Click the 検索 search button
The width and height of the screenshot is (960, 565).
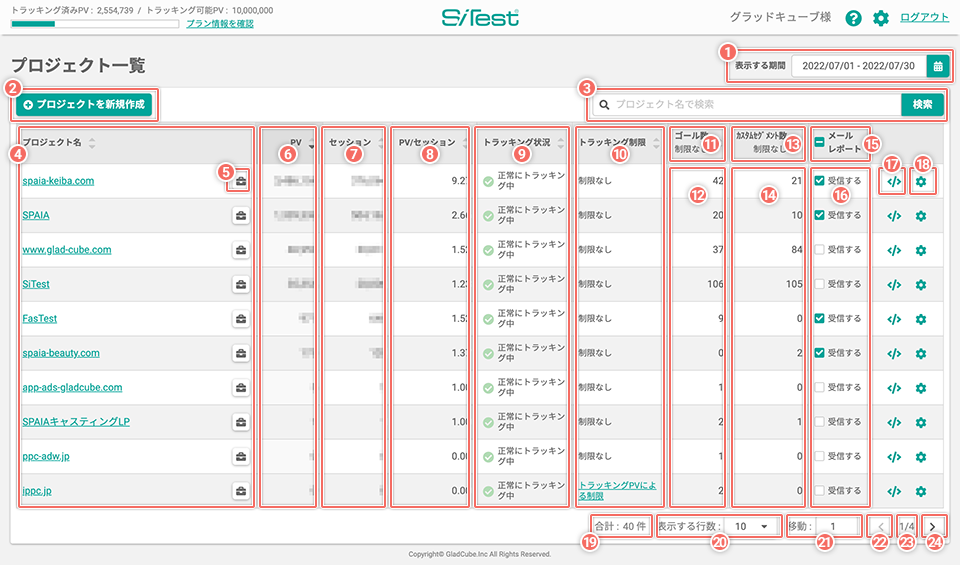click(x=922, y=105)
